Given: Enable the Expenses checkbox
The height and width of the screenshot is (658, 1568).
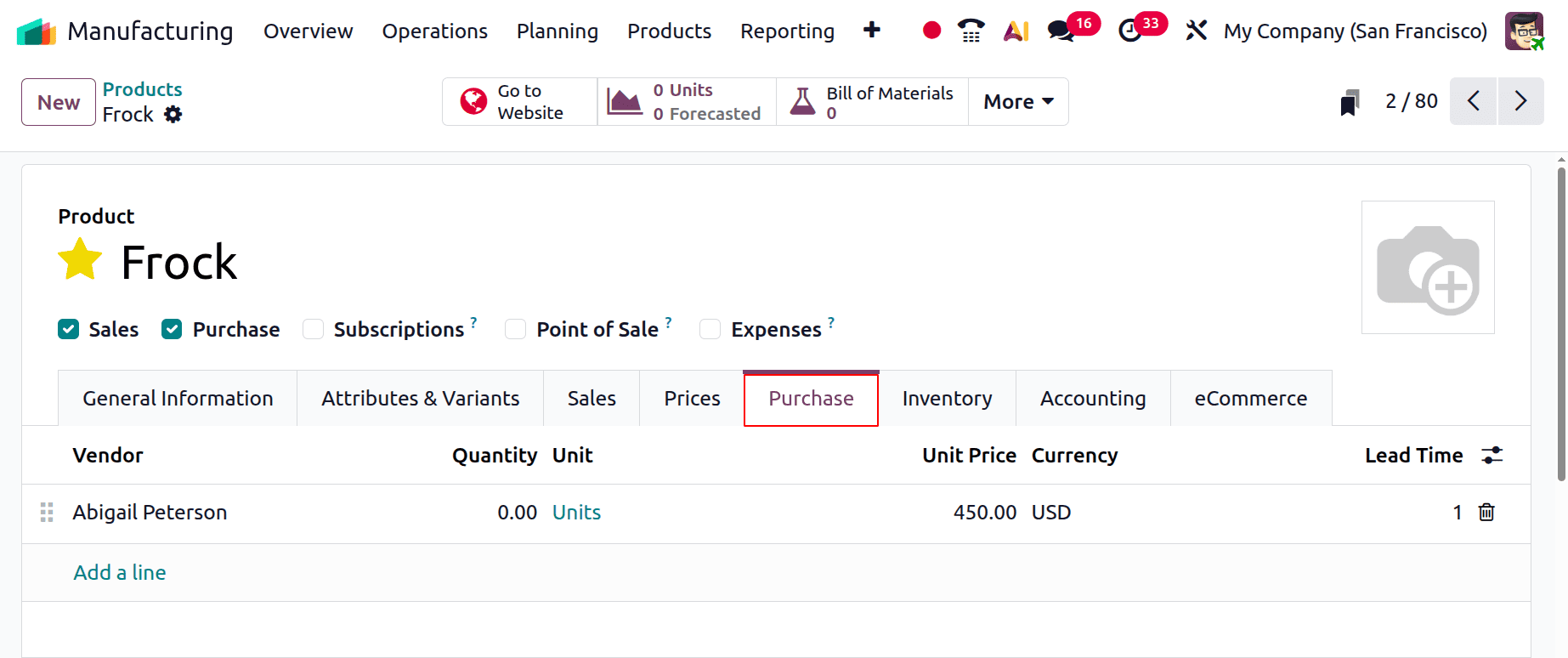Looking at the screenshot, I should (x=710, y=329).
